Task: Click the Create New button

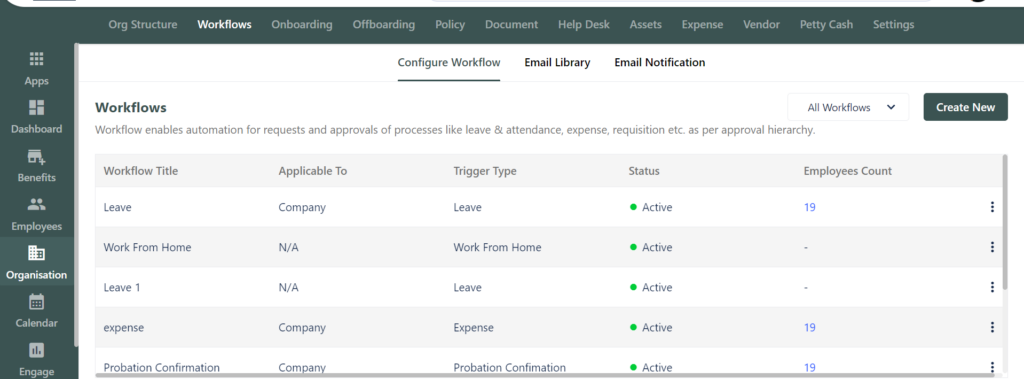Action: click(965, 107)
